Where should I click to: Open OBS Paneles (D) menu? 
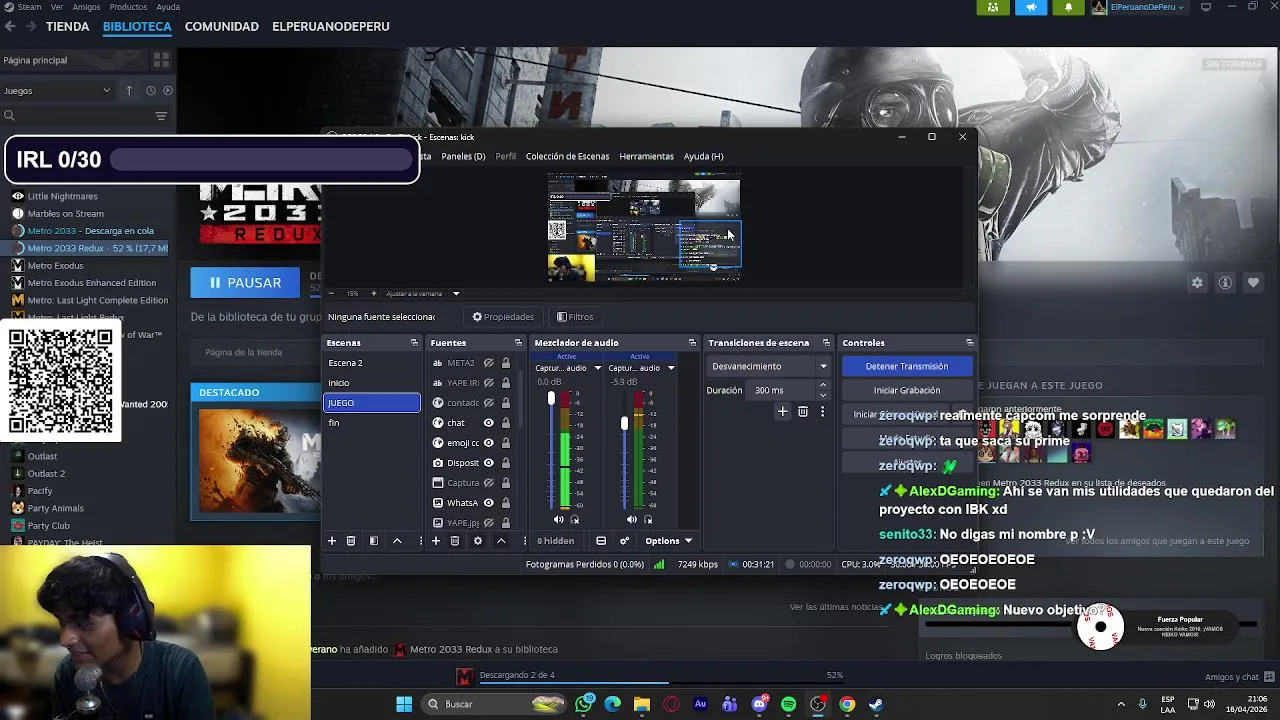(x=463, y=156)
